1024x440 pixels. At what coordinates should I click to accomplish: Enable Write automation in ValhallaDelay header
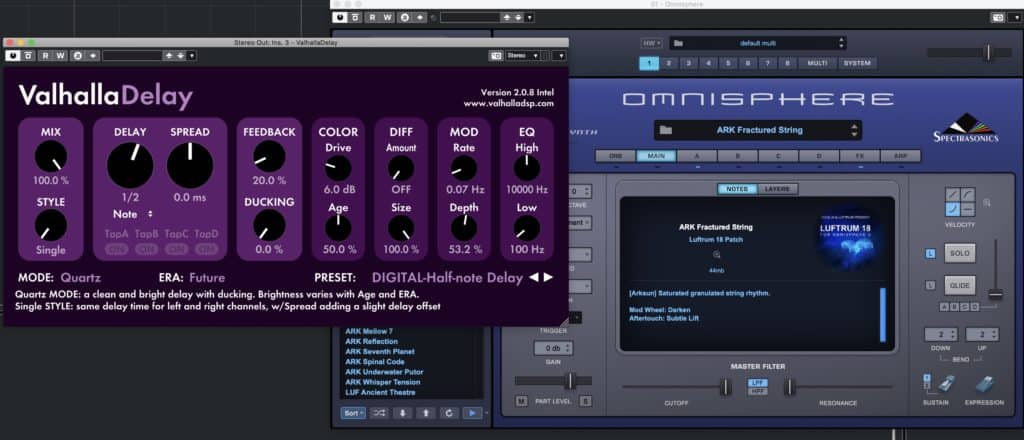60,55
